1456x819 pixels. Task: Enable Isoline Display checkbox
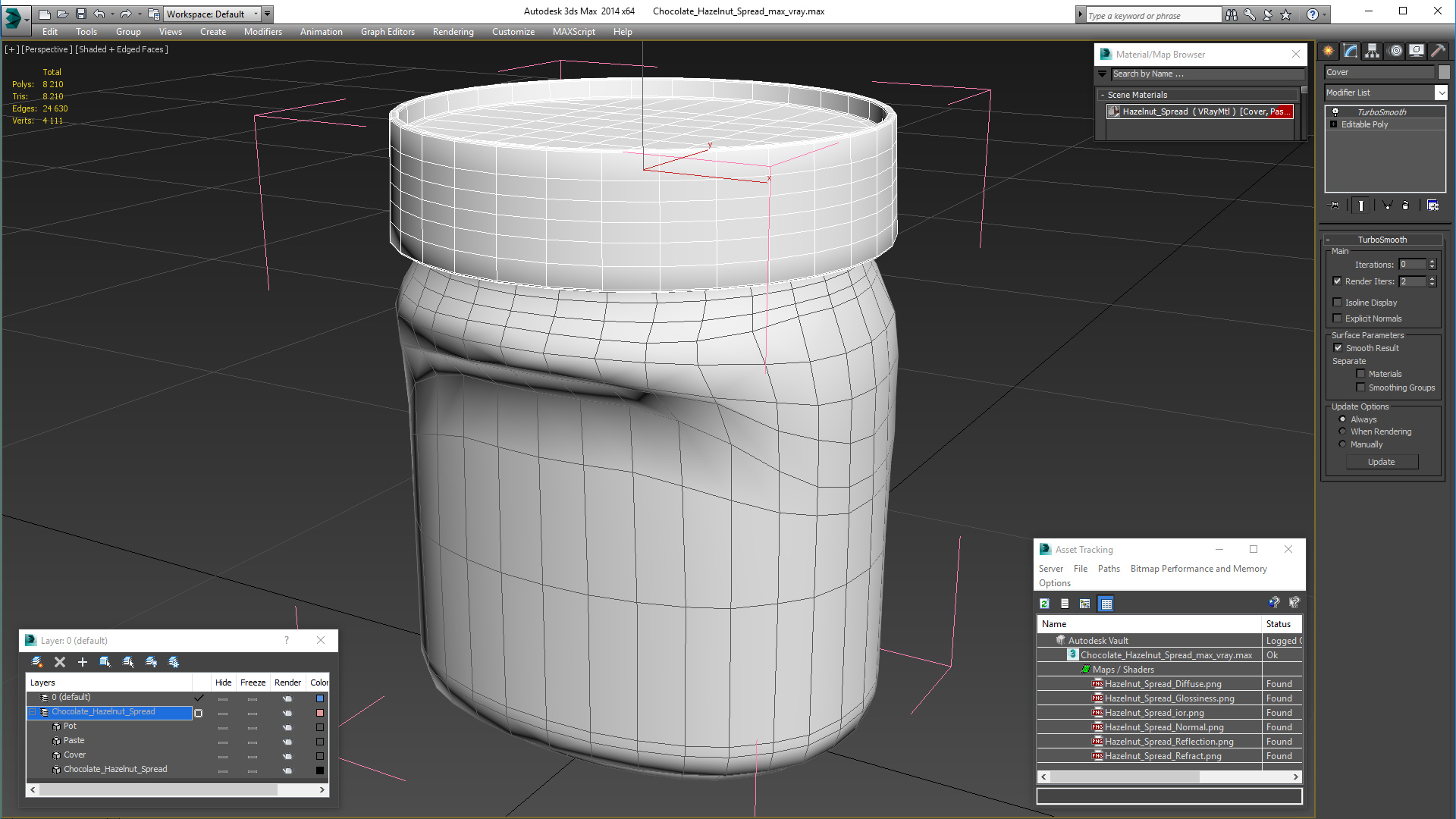coord(1338,303)
